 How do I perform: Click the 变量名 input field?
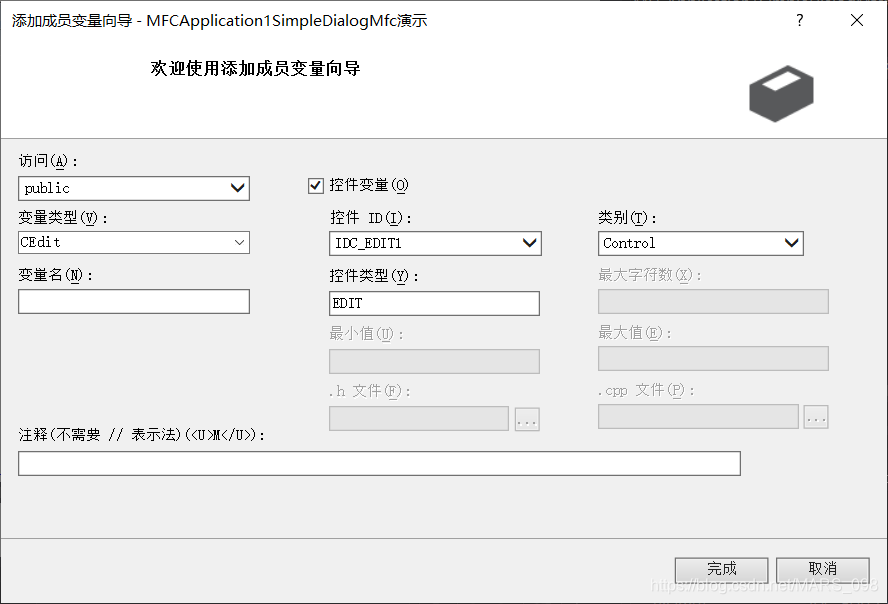[x=133, y=301]
